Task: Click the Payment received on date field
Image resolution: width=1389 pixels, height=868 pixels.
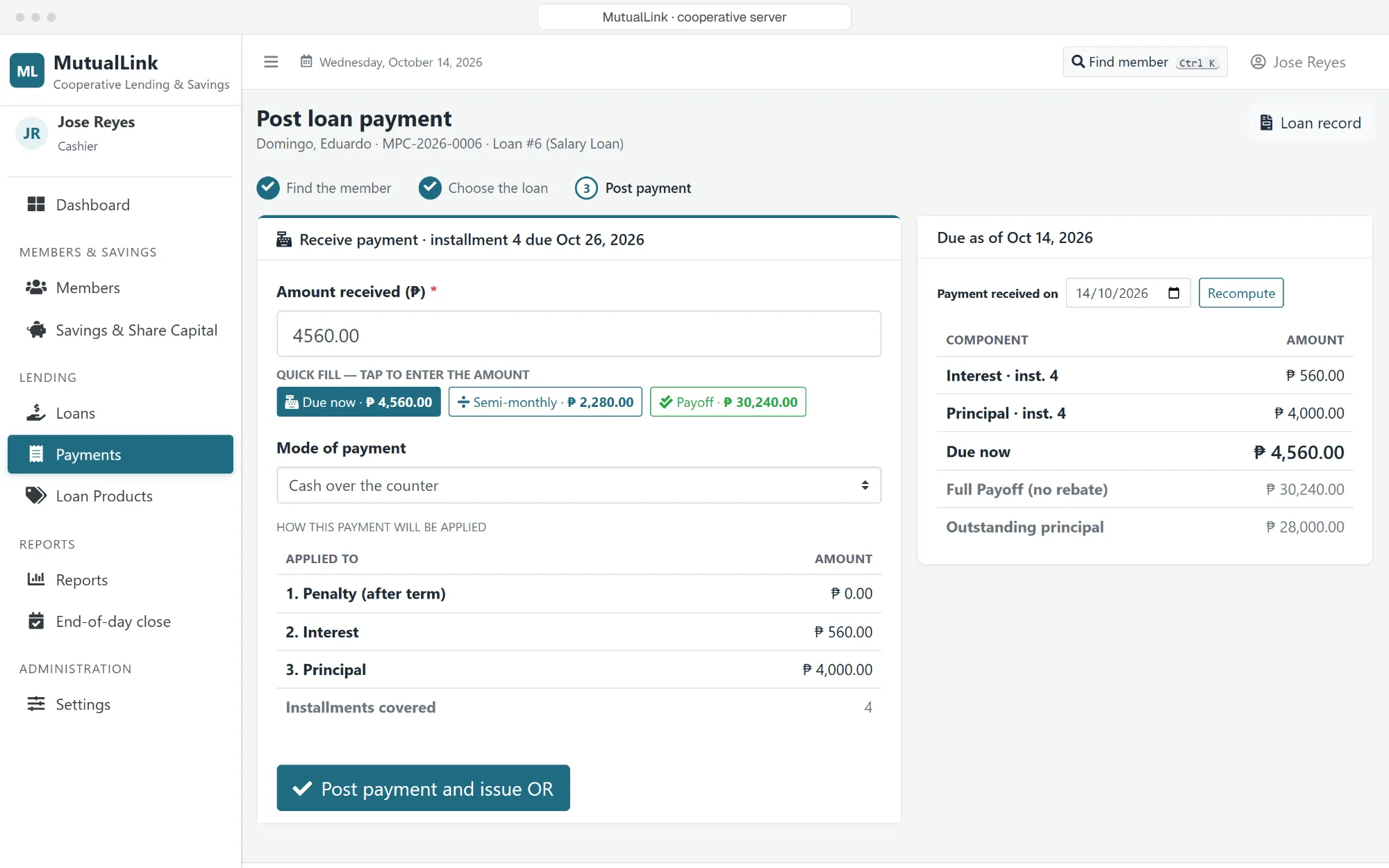Action: point(1128,293)
